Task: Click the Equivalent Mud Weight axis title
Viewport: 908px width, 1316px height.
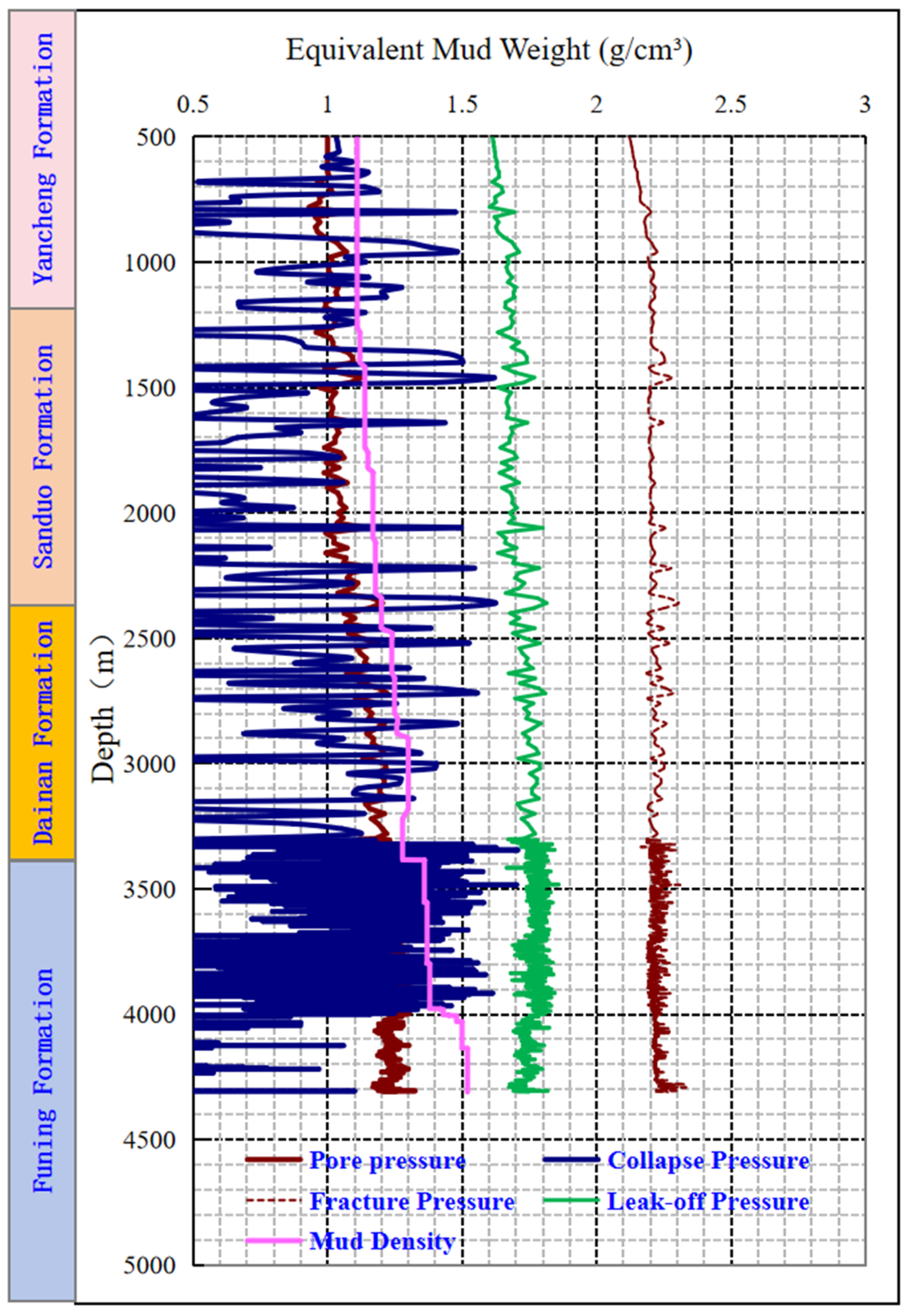Action: (x=488, y=50)
